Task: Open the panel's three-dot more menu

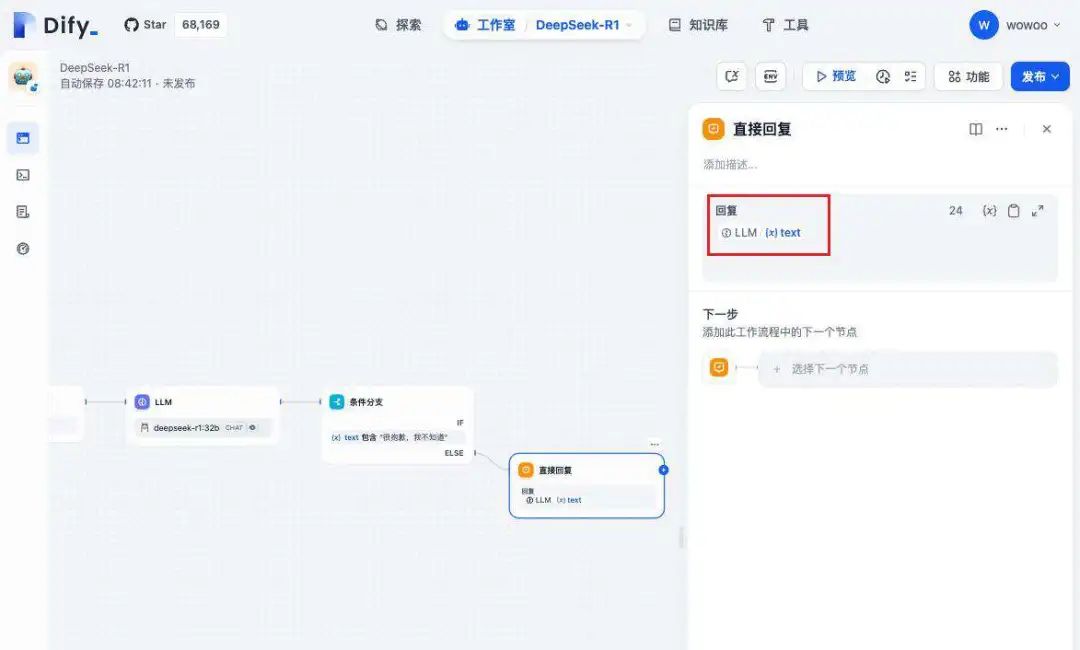Action: (1001, 129)
